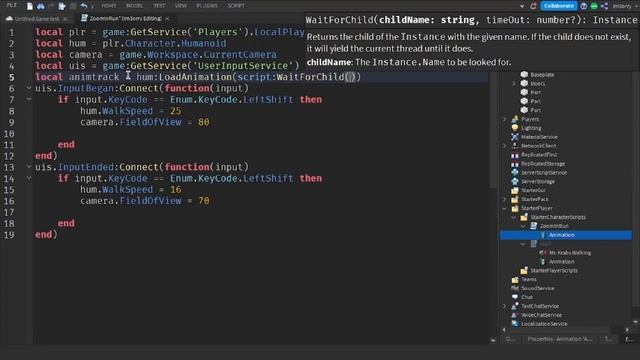This screenshot has height=360, width=640.
Task: Collapse the StarterCharacterScripts folder
Action: click(514, 217)
